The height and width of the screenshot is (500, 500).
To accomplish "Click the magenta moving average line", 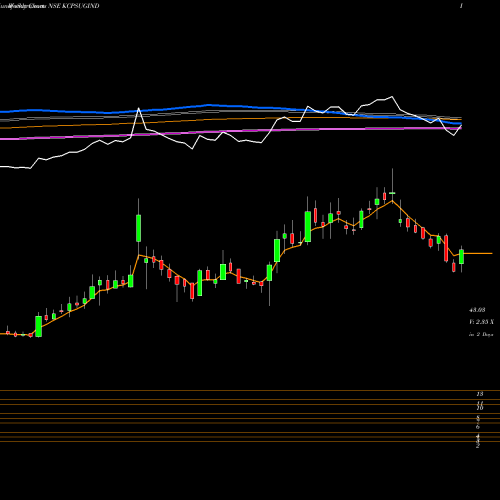I will coord(230,131).
